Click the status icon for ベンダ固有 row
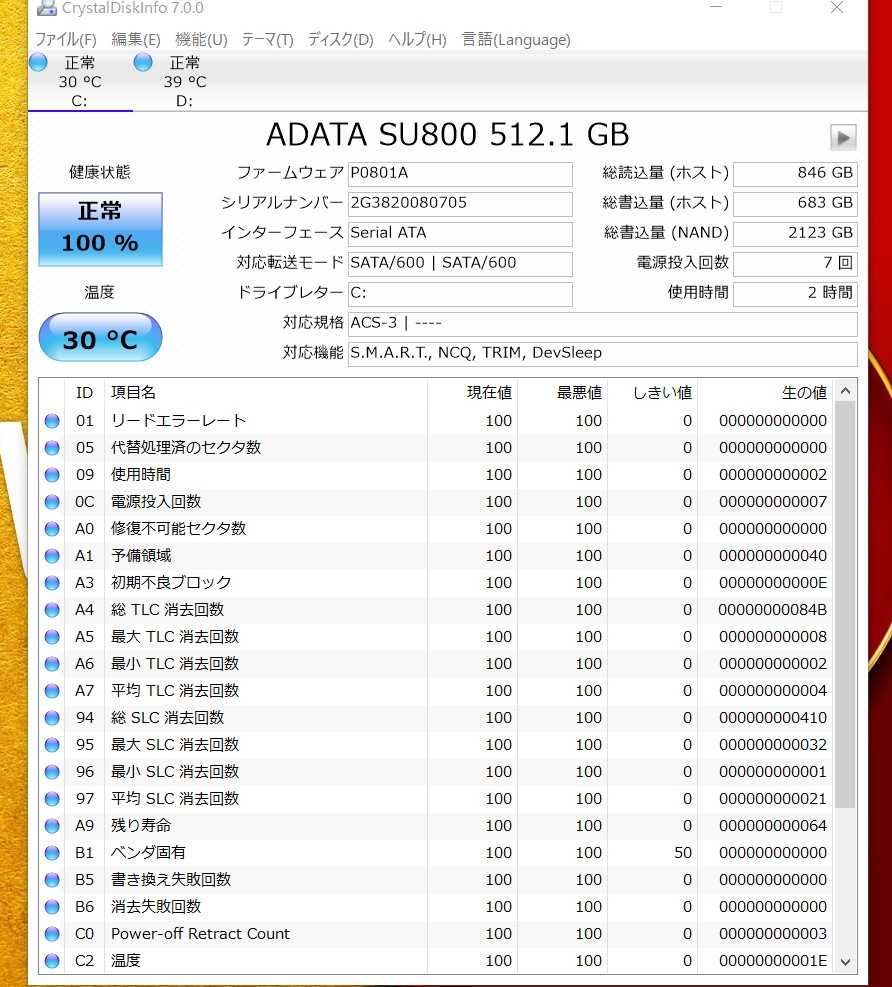 point(52,854)
